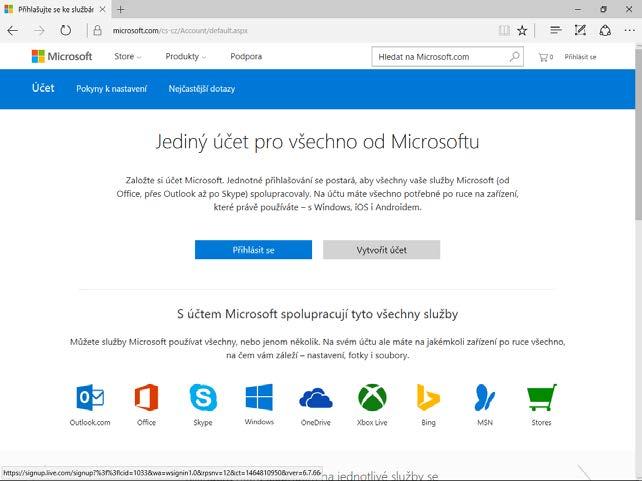Add page to favorites with star icon
The image size is (642, 481).
pyautogui.click(x=522, y=30)
